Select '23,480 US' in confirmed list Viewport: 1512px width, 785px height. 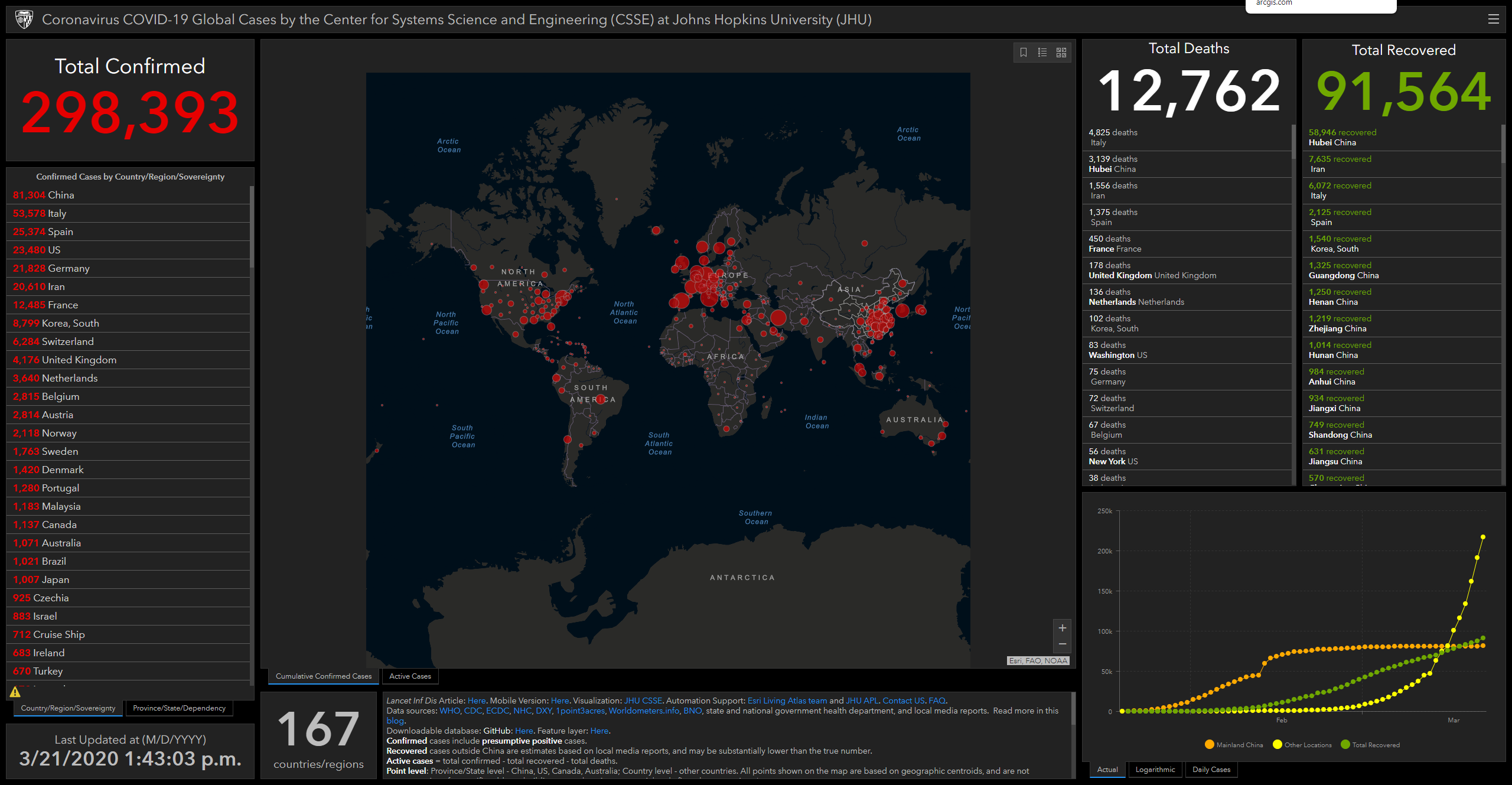point(128,250)
